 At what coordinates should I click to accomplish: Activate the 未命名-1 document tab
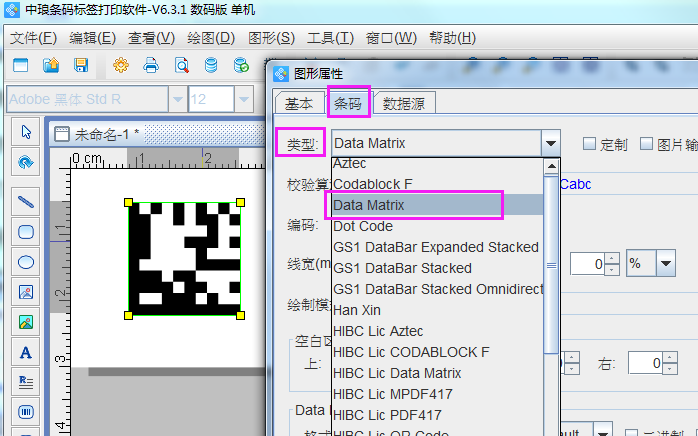[107, 134]
